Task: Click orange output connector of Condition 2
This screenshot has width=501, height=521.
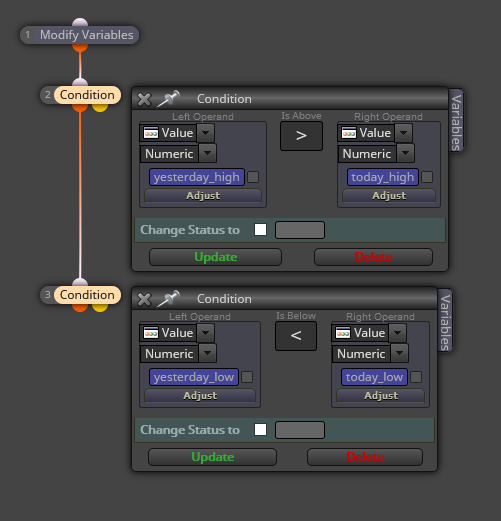Action: [80, 108]
